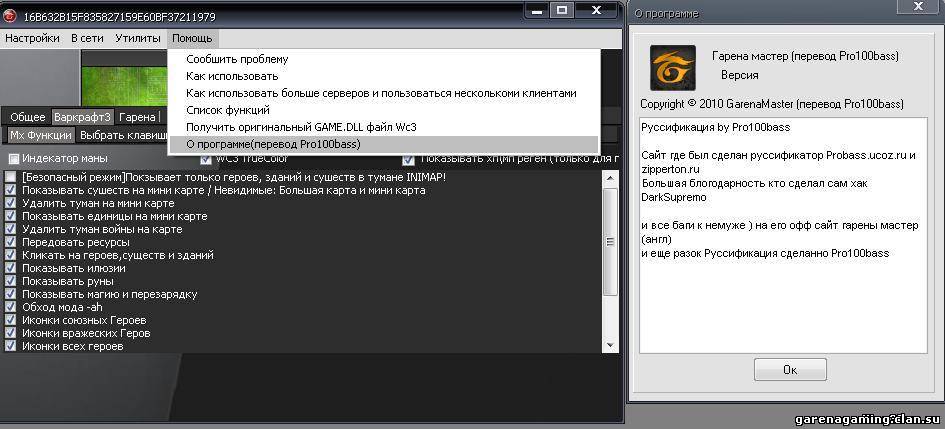The height and width of the screenshot is (429, 945).
Task: Click the Руссификация by Pro100bass line
Action: pos(715,127)
